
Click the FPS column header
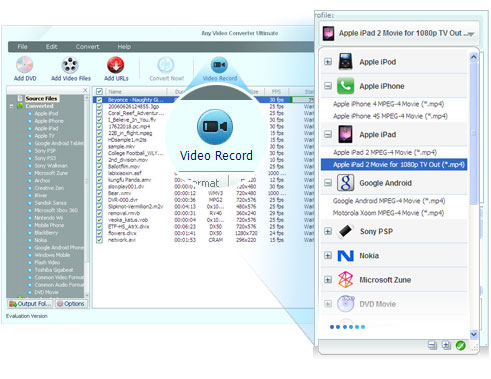pyautogui.click(x=276, y=91)
